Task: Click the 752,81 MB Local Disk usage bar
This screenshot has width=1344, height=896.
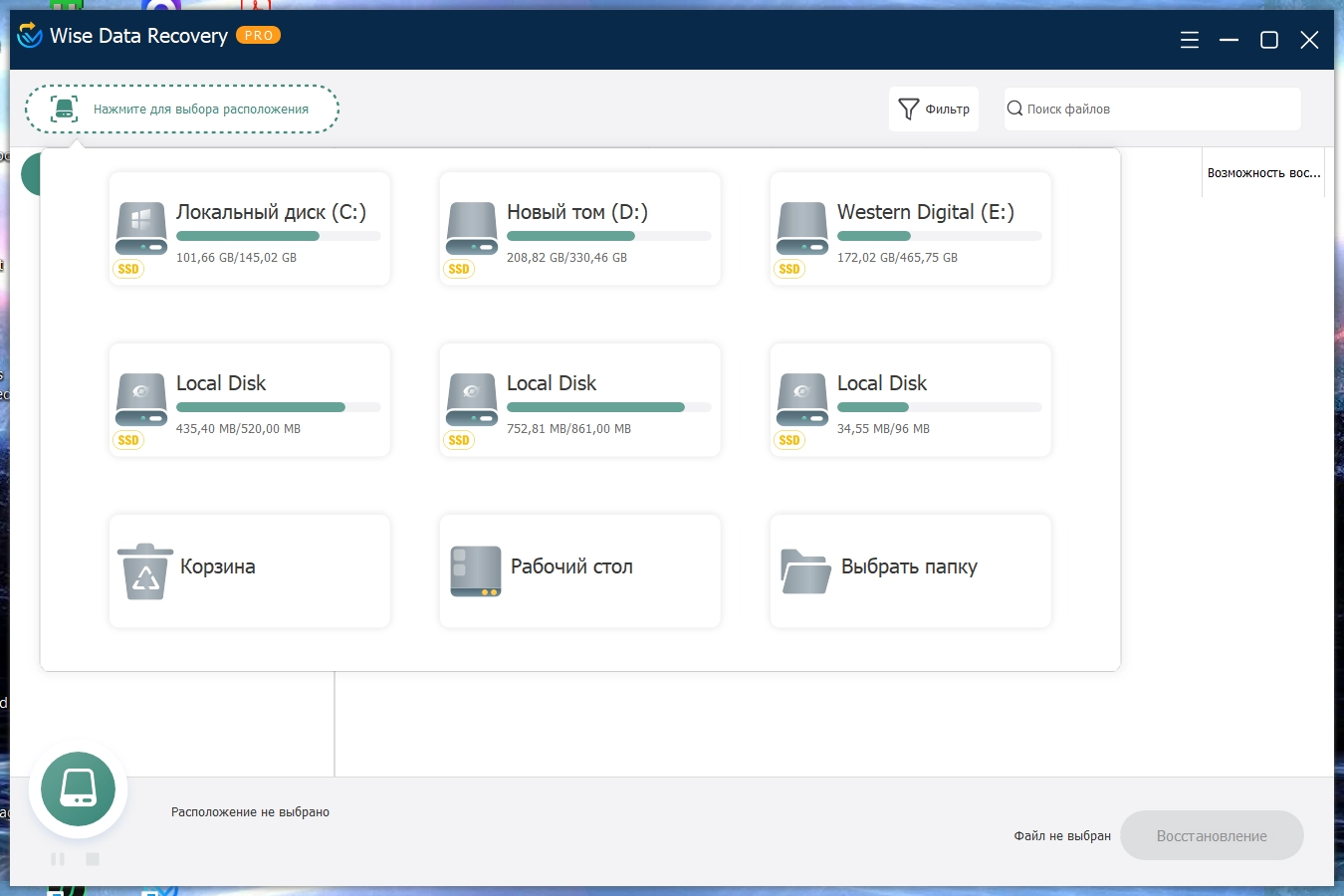Action: pyautogui.click(x=609, y=407)
